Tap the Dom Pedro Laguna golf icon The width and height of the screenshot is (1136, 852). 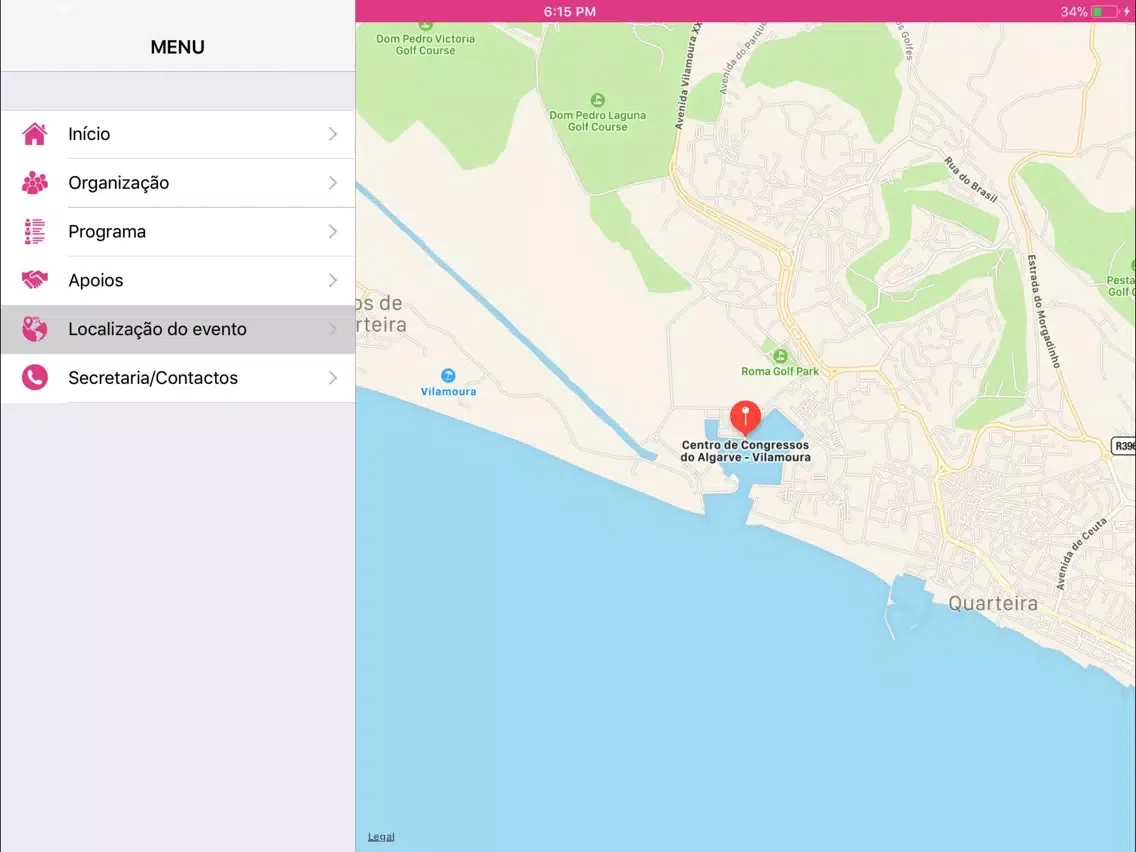[597, 100]
